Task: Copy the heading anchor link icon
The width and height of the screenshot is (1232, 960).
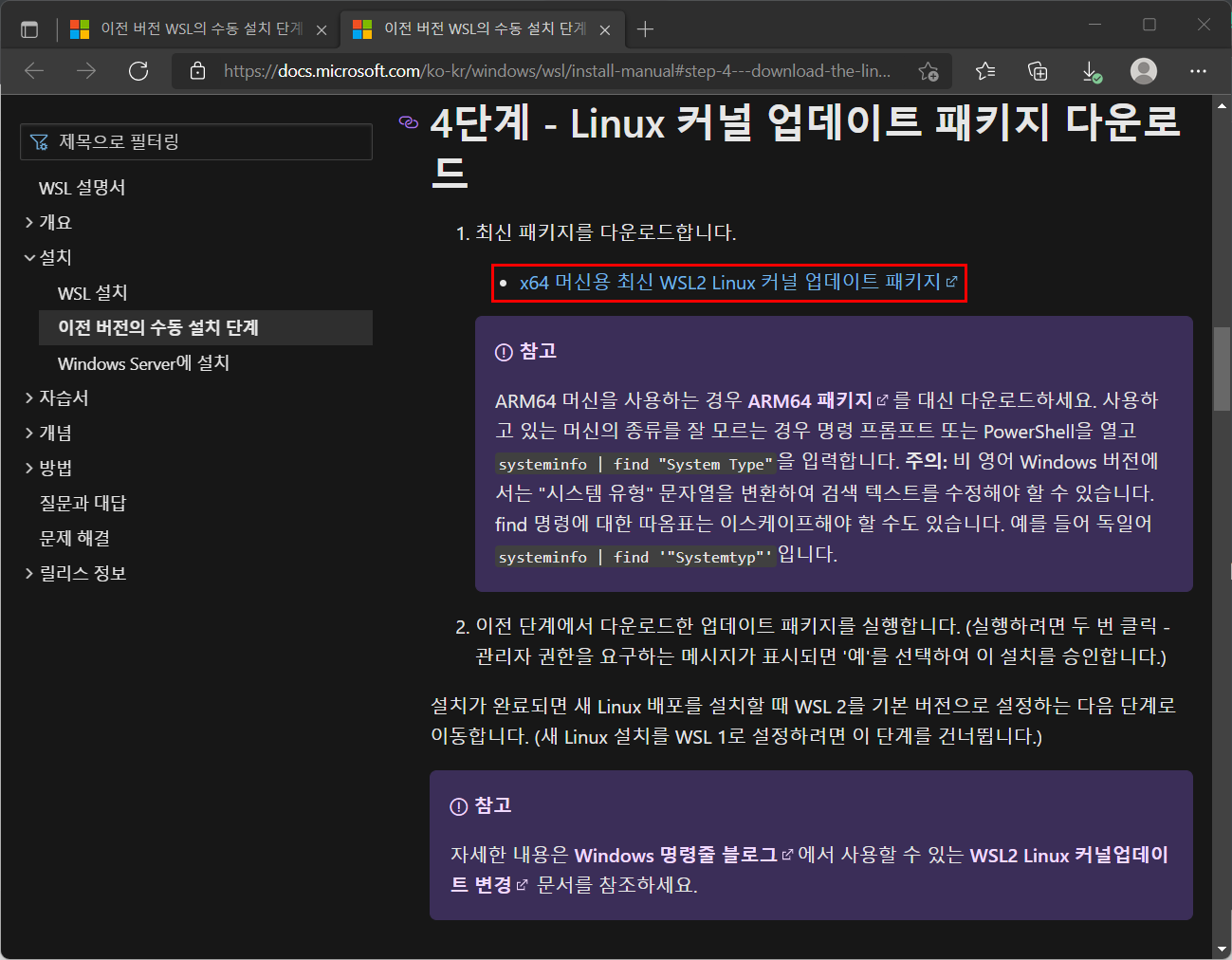Action: [409, 122]
